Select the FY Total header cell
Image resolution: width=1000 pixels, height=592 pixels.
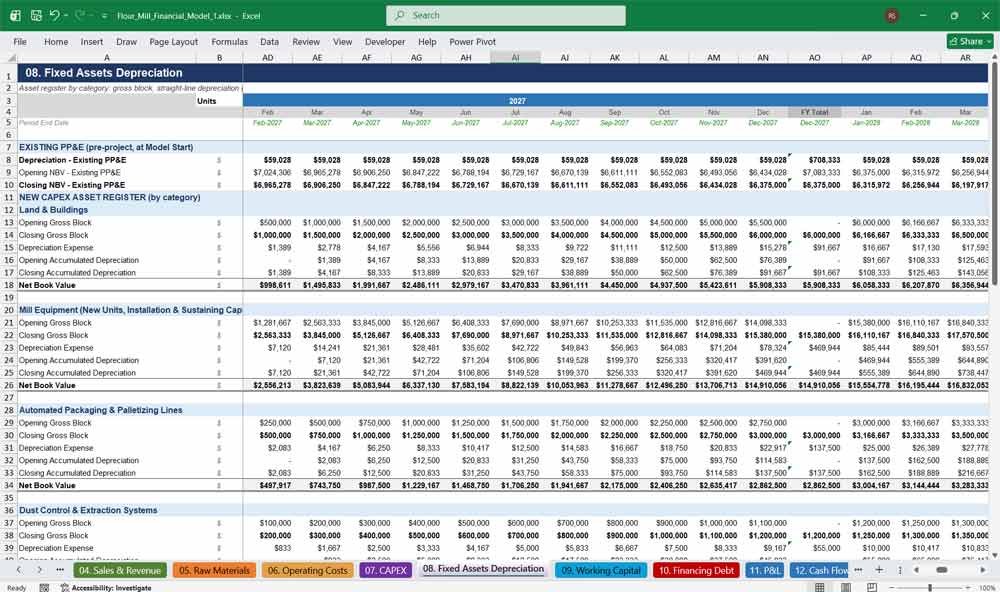(x=814, y=112)
